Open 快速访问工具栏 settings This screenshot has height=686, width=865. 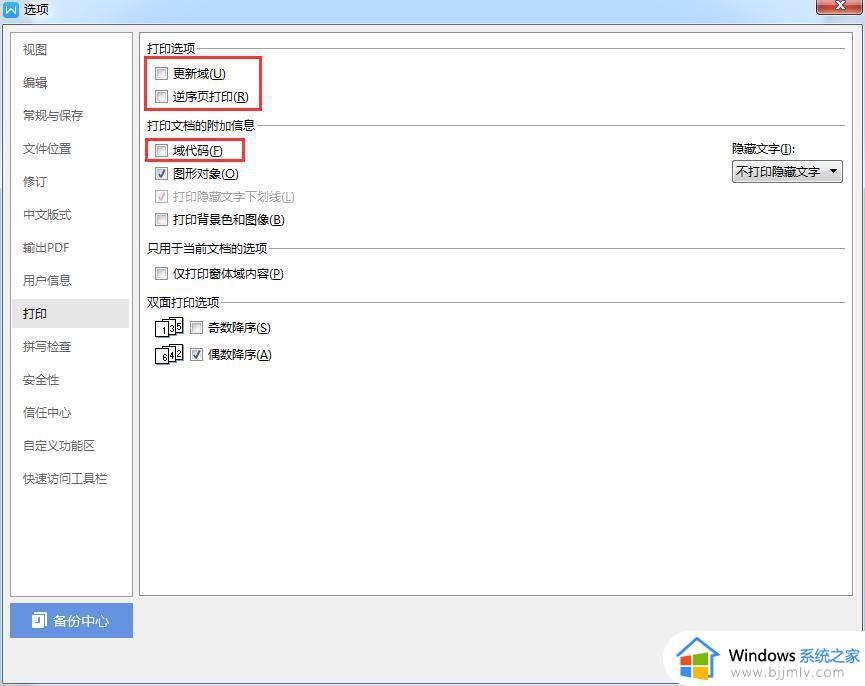pyautogui.click(x=70, y=479)
